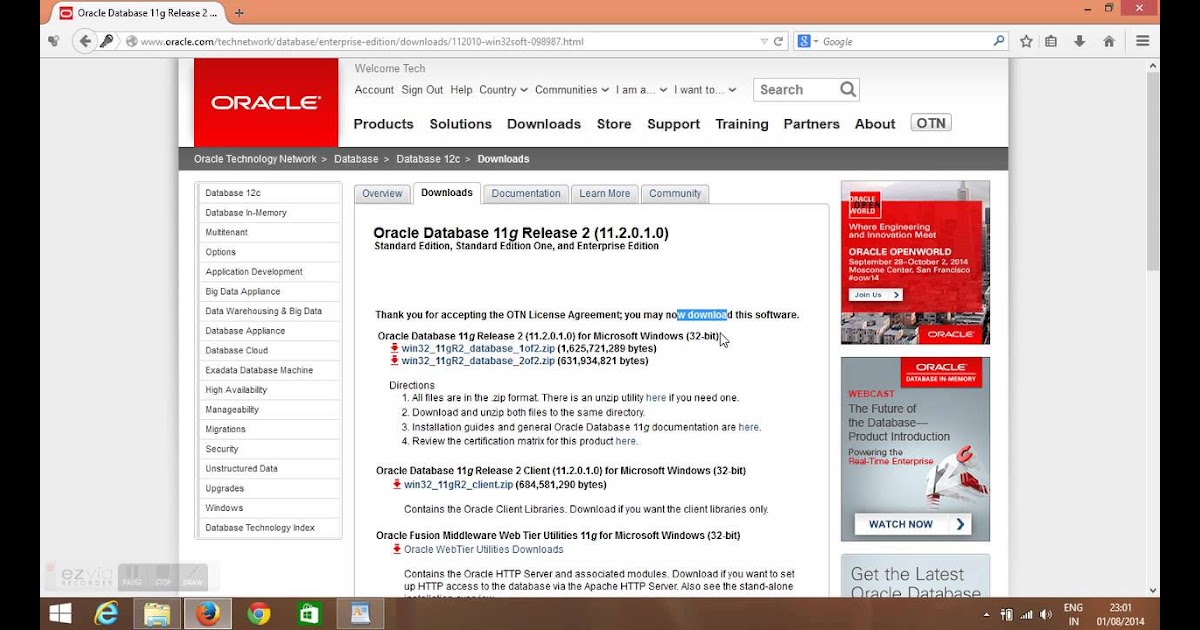The image size is (1200, 630).
Task: Open Big Data Appliance sidebar link
Action: [x=243, y=291]
